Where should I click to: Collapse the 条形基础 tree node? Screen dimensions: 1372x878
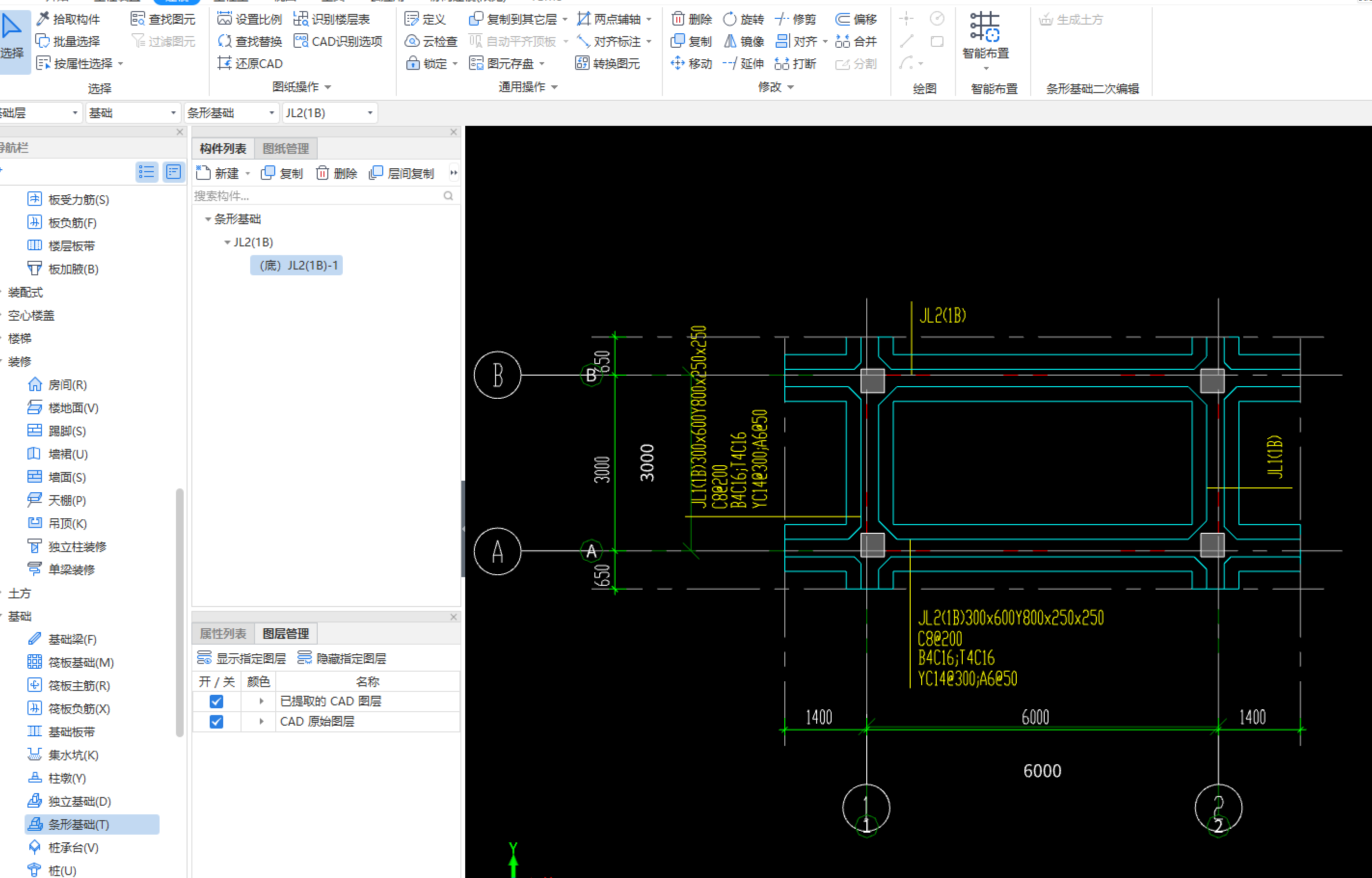pyautogui.click(x=208, y=219)
